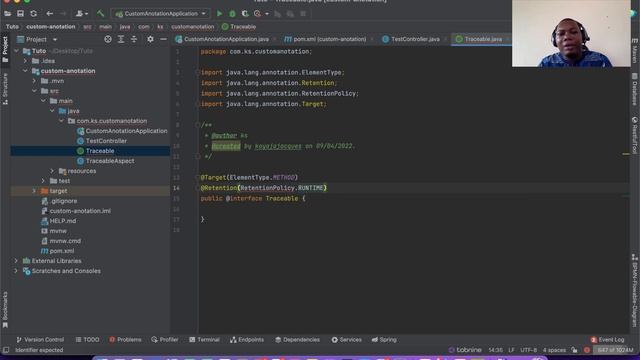This screenshot has height=360, width=640.
Task: Collapse the main folder
Action: (44, 101)
